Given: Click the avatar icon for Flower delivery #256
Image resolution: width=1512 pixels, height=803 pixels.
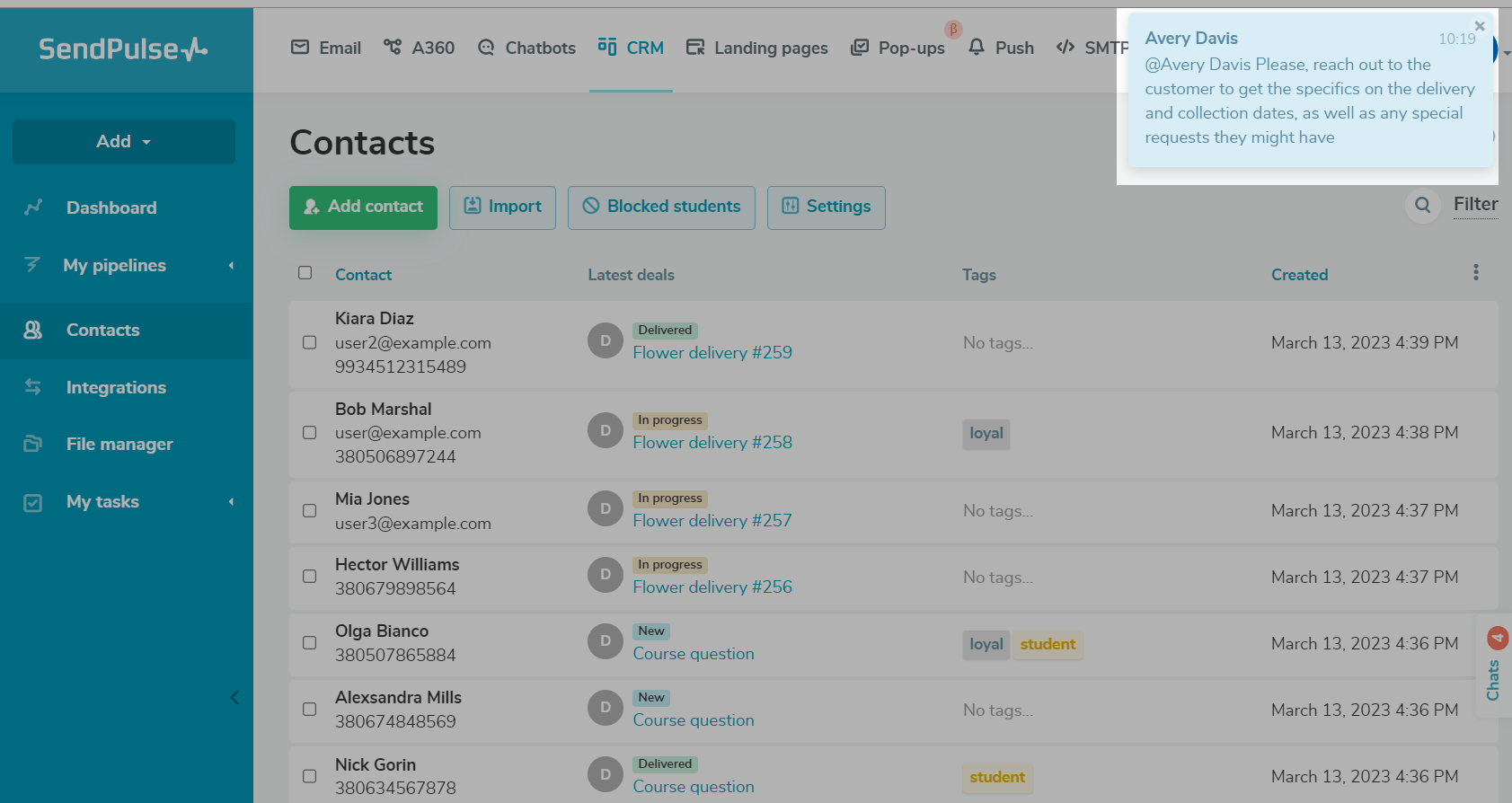Looking at the screenshot, I should pyautogui.click(x=606, y=575).
